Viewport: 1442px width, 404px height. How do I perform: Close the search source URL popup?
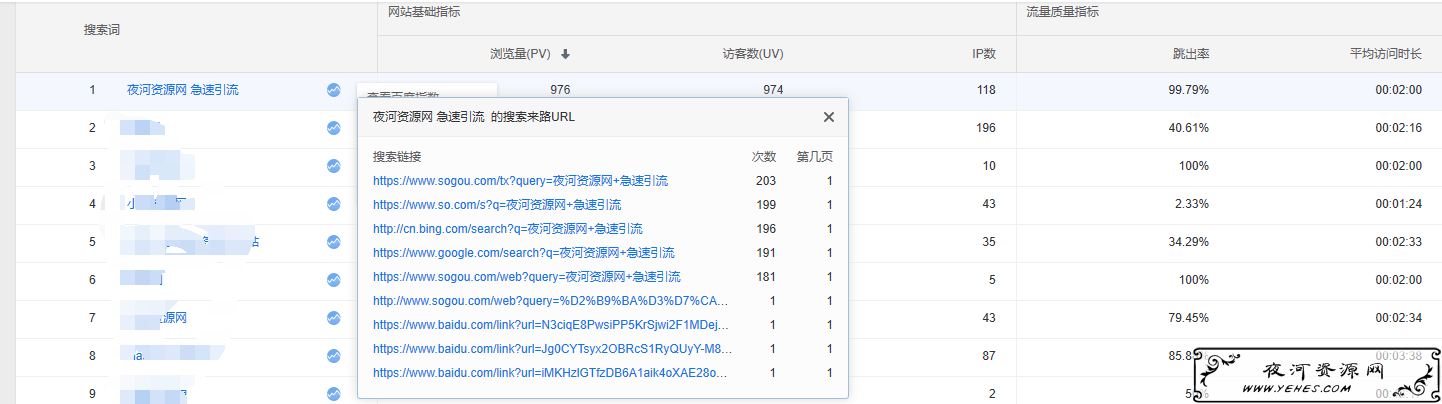click(x=828, y=117)
